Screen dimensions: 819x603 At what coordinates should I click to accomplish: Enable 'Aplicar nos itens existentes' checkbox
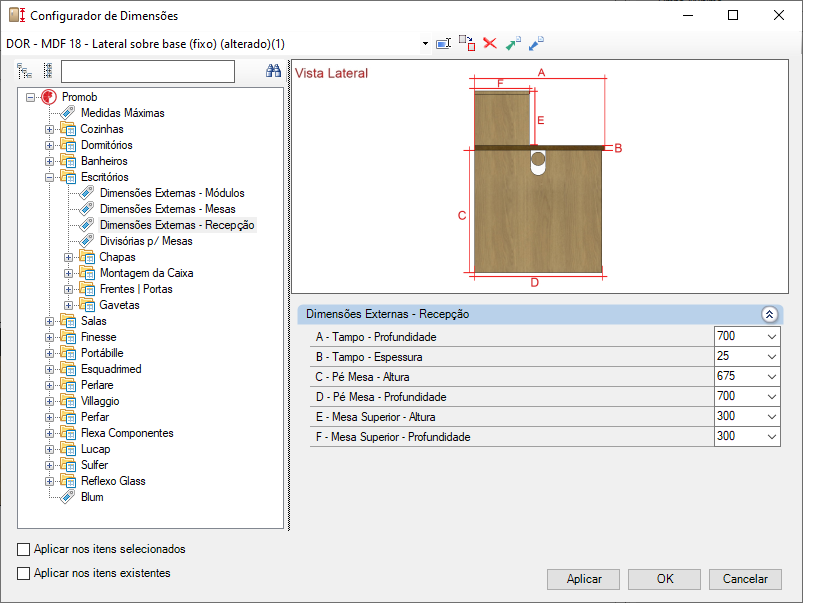point(24,573)
